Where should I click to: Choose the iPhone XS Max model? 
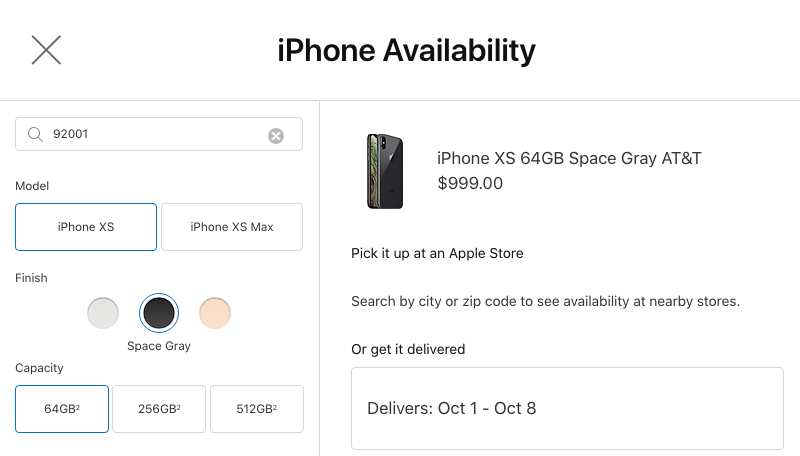(232, 227)
